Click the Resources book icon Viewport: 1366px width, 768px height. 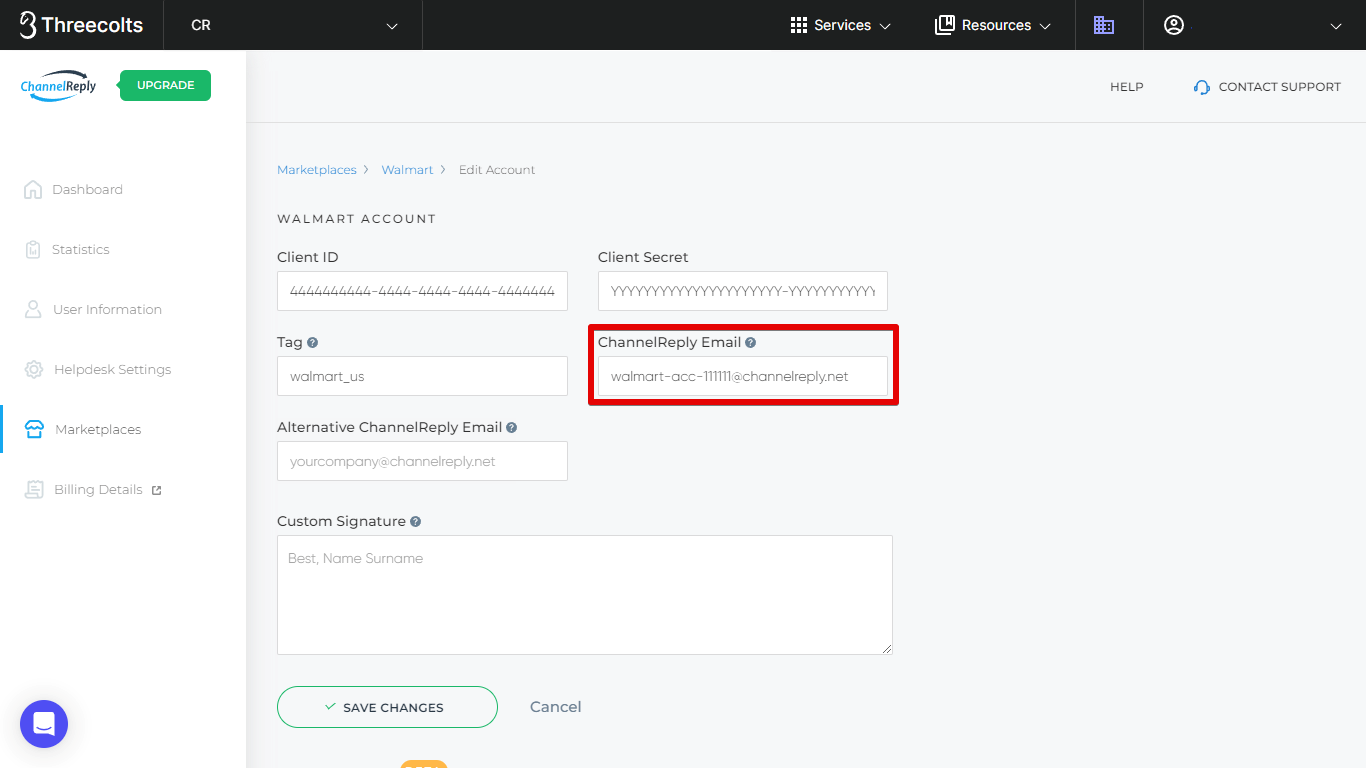(x=944, y=25)
